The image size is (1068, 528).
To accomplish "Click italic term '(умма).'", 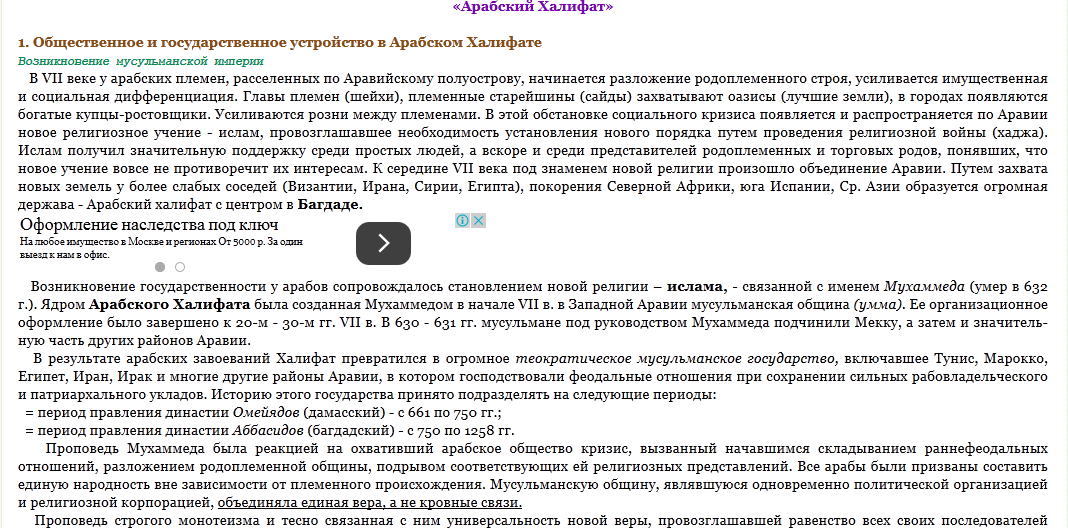I will 878,305.
